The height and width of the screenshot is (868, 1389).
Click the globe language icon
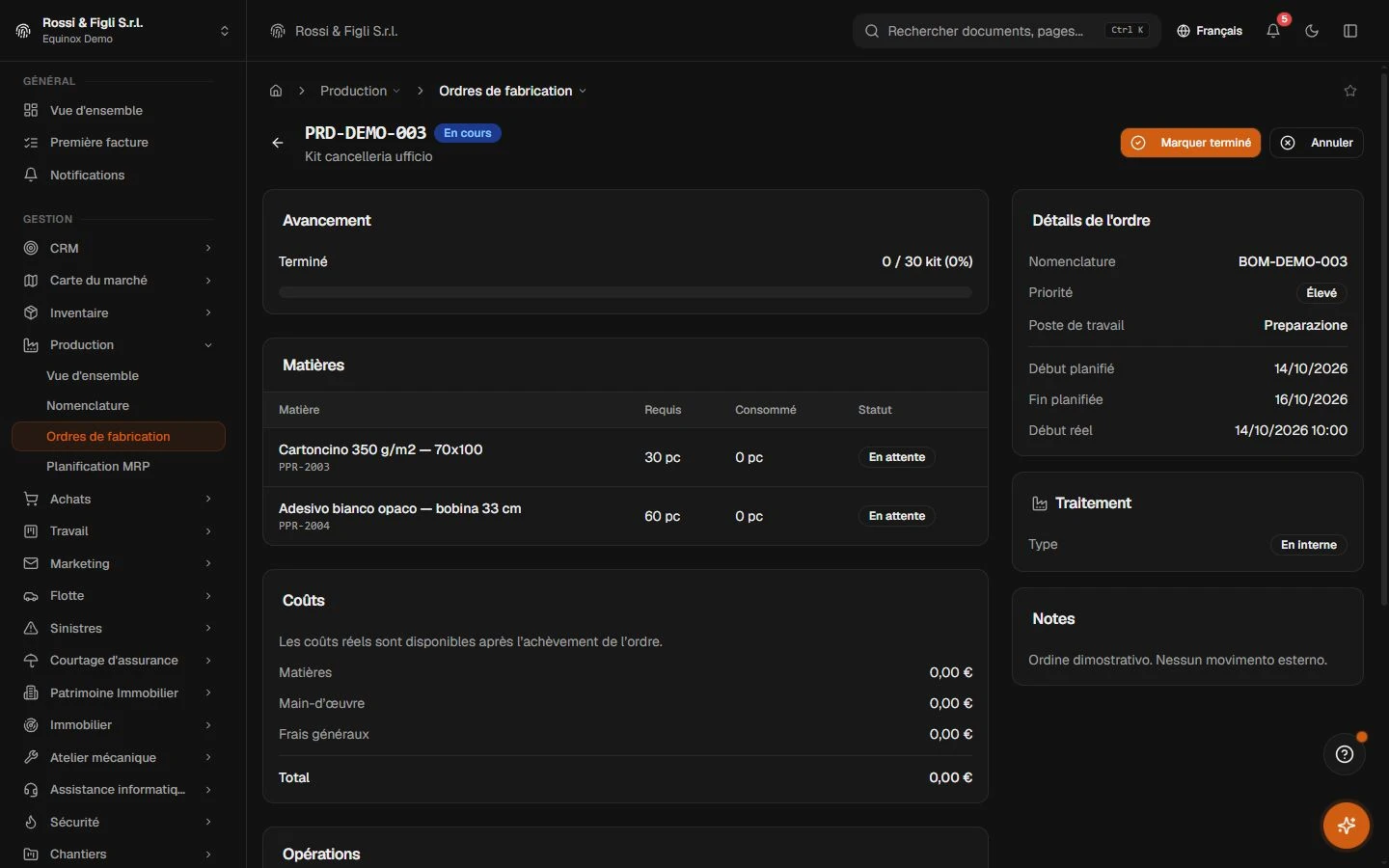[1184, 31]
